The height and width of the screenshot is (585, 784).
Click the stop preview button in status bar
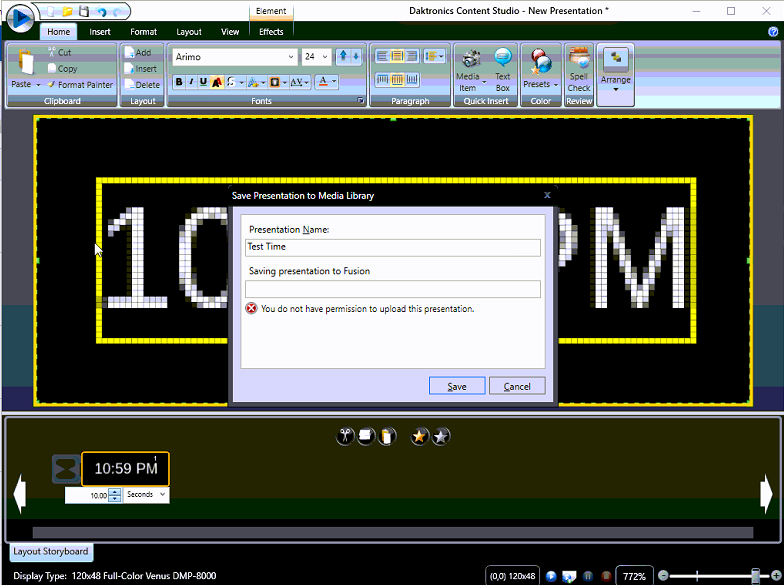(606, 576)
